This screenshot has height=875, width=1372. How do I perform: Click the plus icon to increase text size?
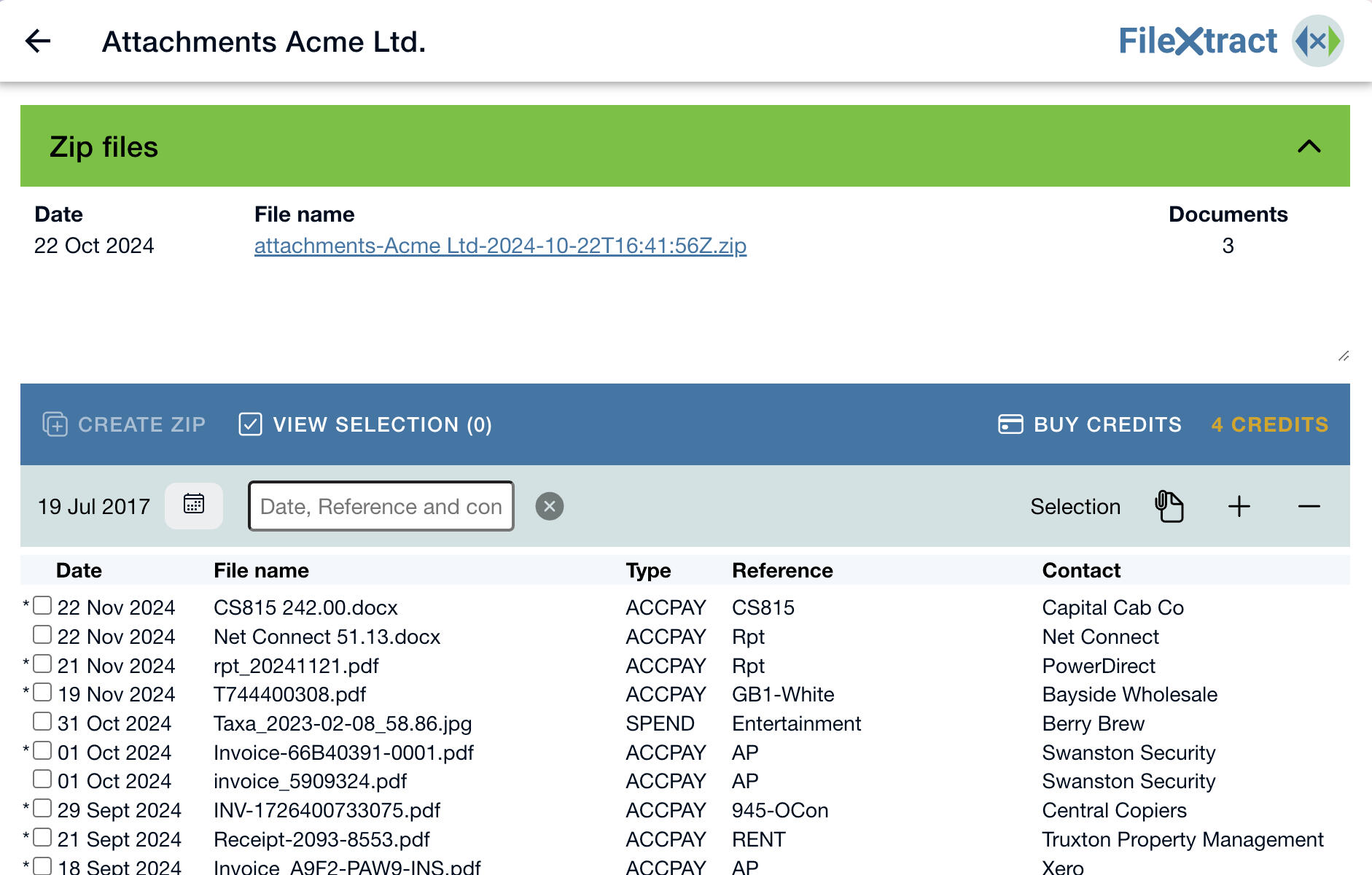[1239, 505]
